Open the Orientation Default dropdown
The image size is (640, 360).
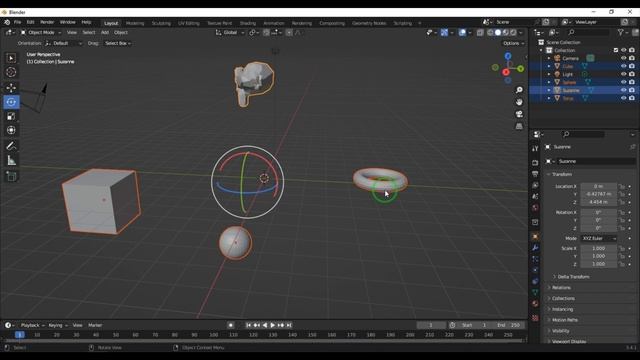[64, 43]
